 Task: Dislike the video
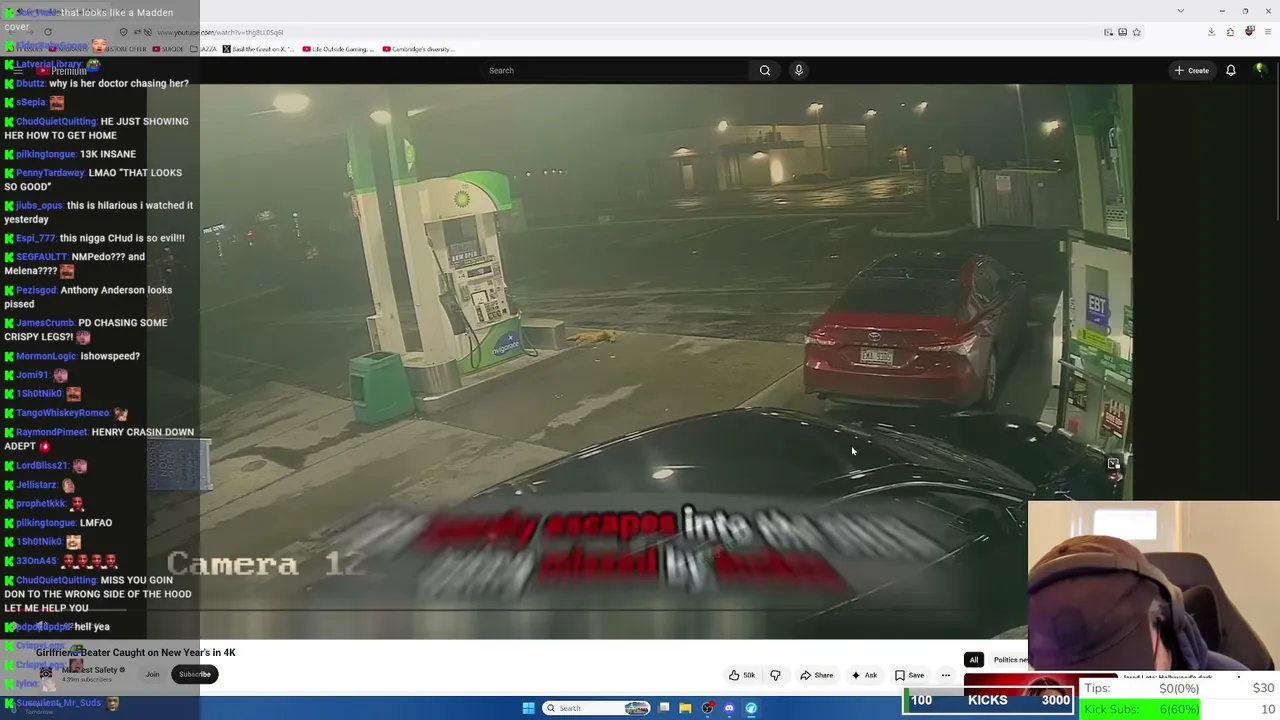(775, 675)
